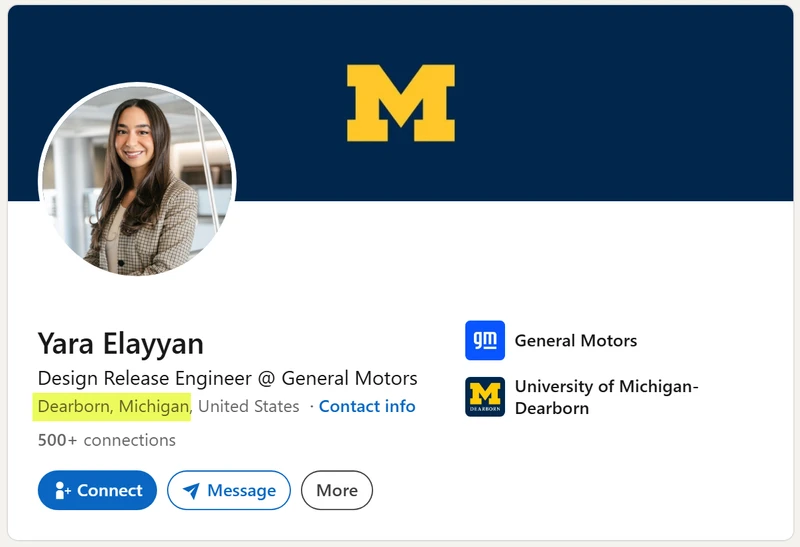Click 'General Motors' within the headline line
Viewport: 800px width, 547px height.
pos(349,378)
